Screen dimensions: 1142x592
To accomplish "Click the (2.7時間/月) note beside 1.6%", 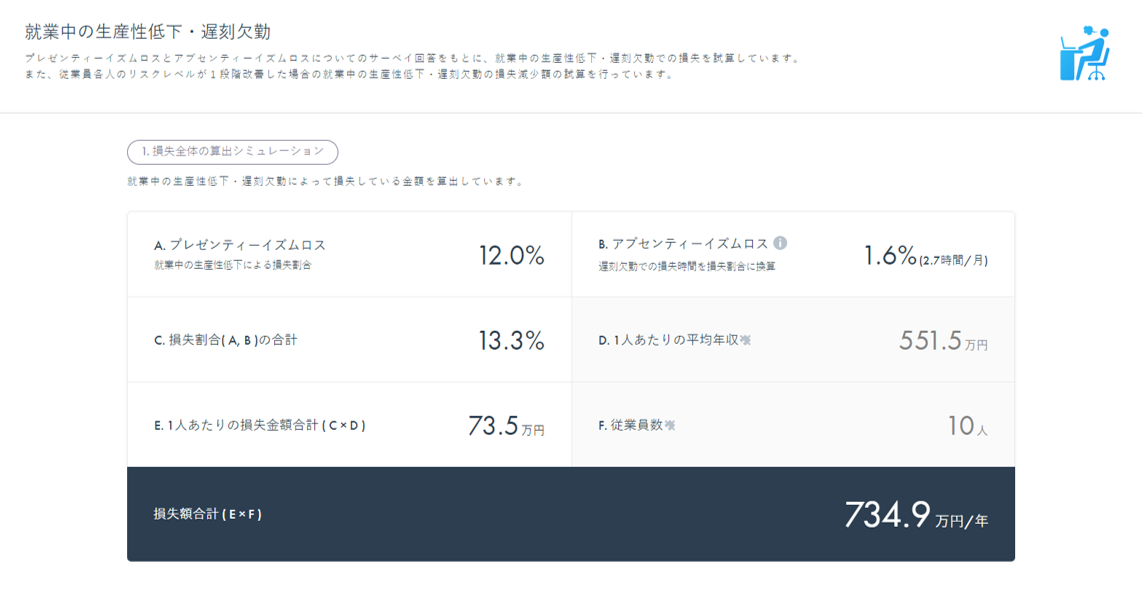I will 954,260.
